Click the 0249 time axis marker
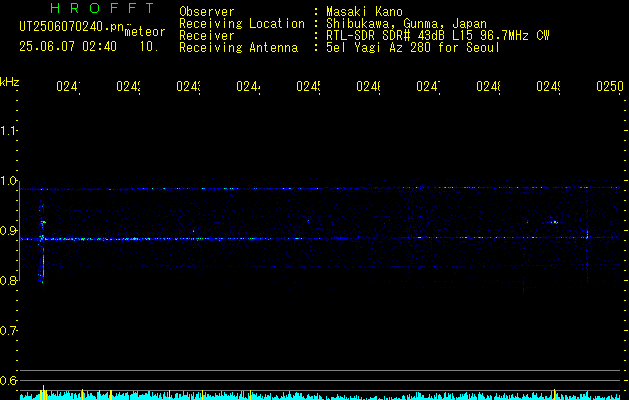The width and height of the screenshot is (629, 400). point(548,86)
